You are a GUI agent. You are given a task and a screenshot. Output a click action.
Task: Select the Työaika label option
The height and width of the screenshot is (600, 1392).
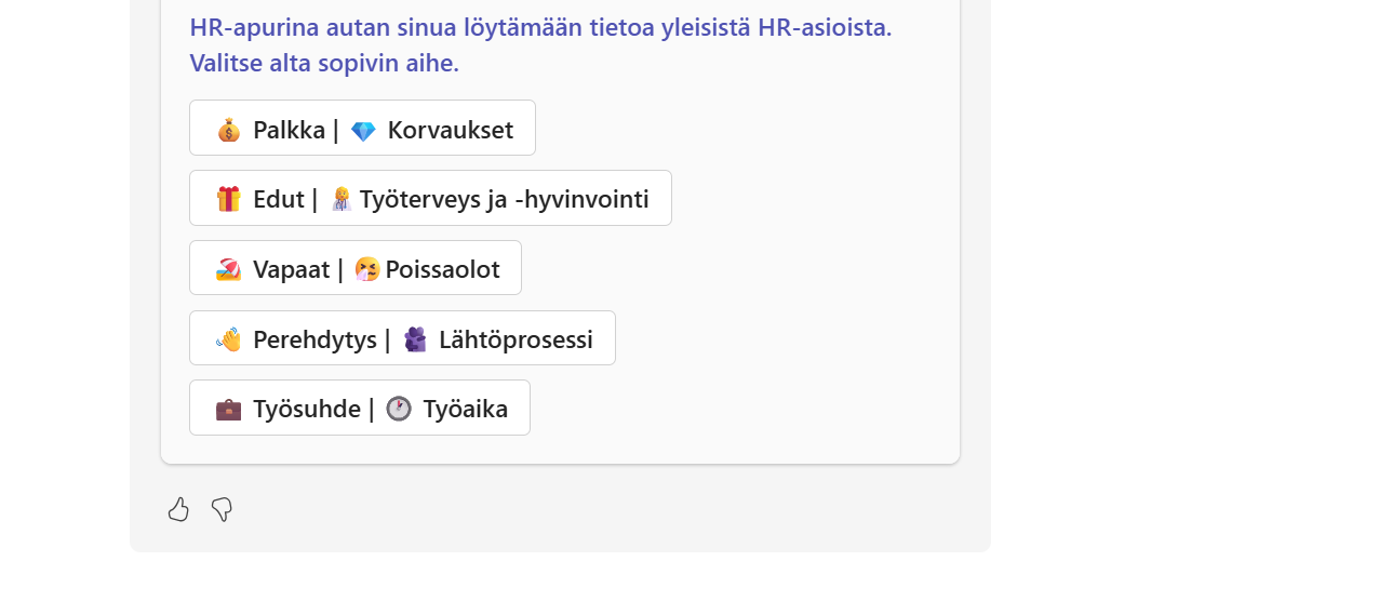click(465, 409)
